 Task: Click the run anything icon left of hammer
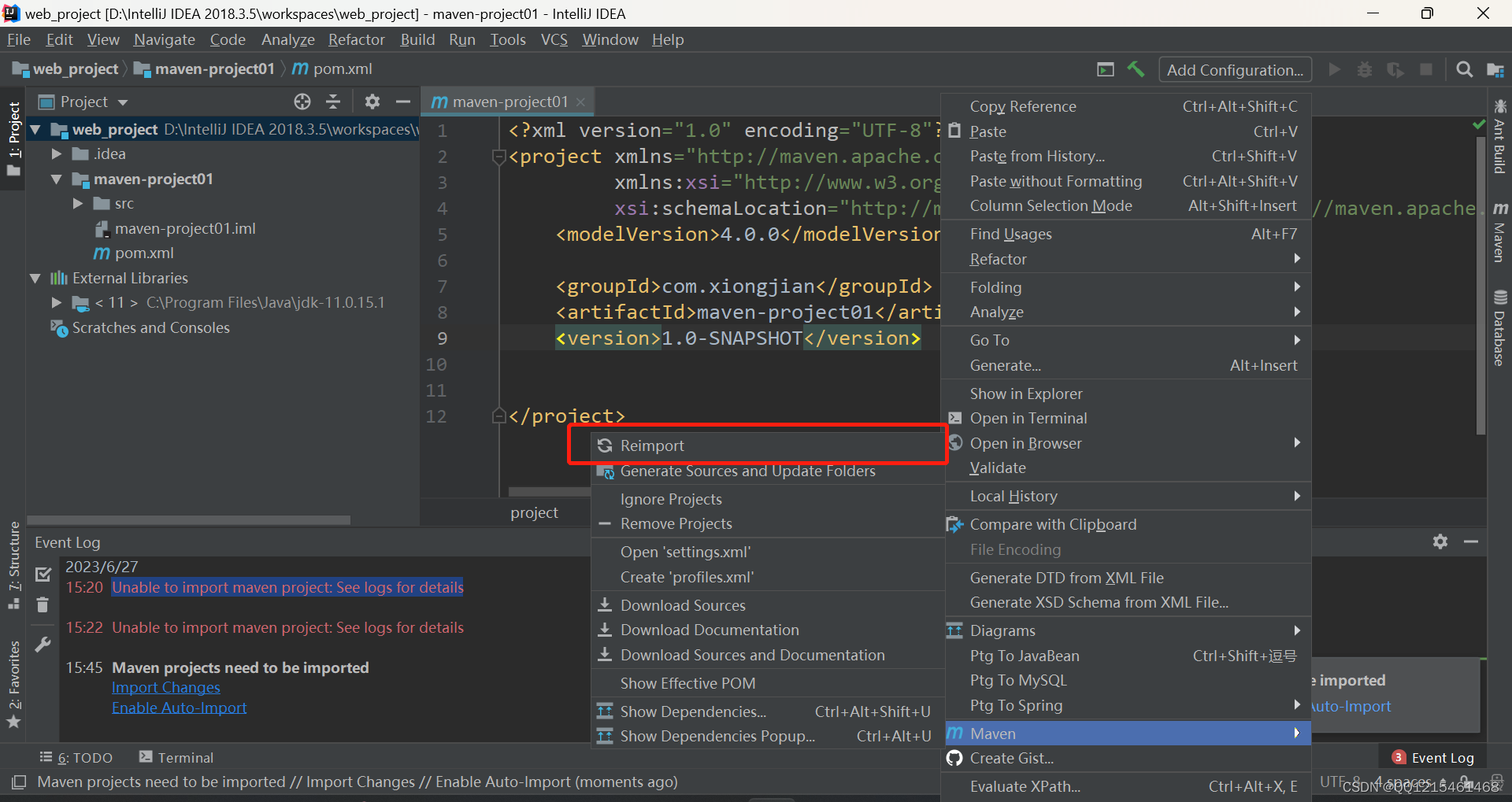pos(1106,69)
